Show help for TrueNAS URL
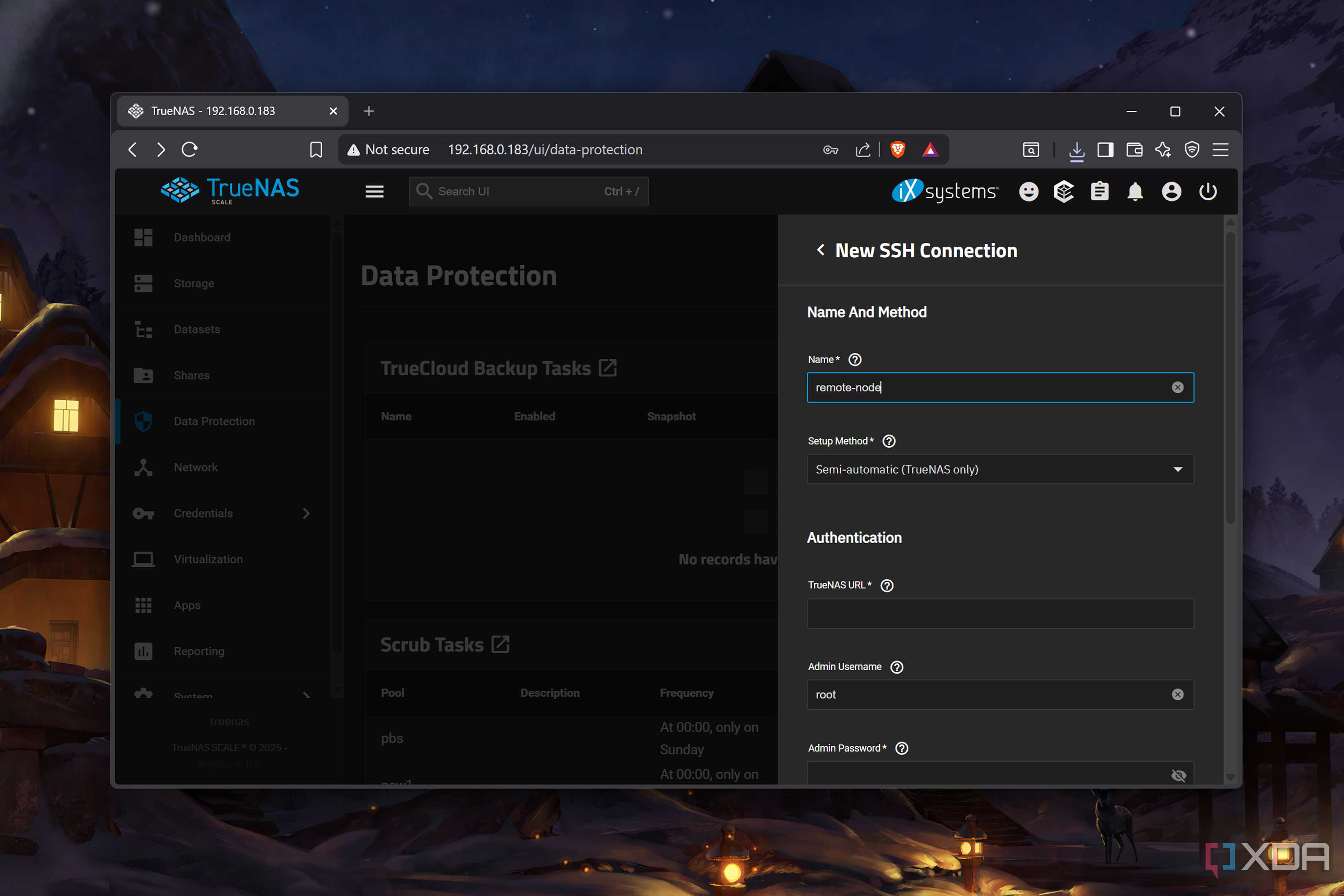1344x896 pixels. (887, 585)
